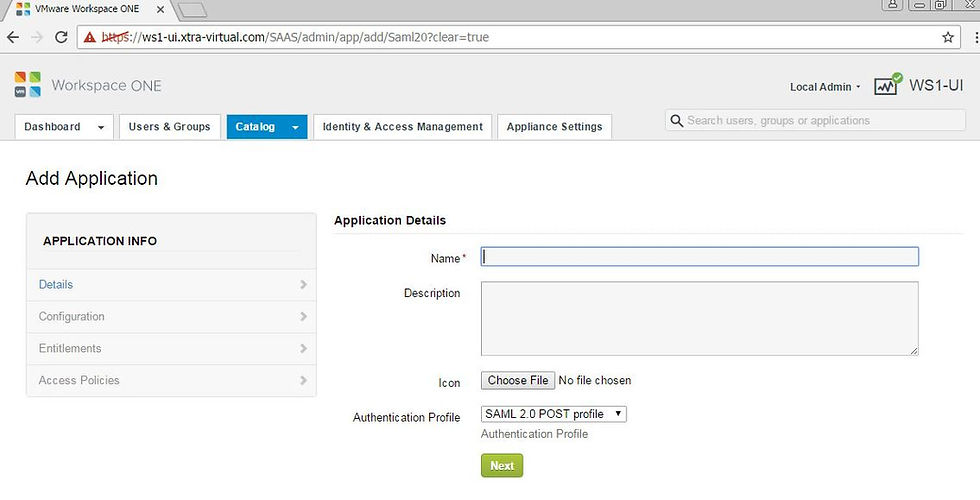
Task: Open a new browser tab
Action: tap(192, 10)
